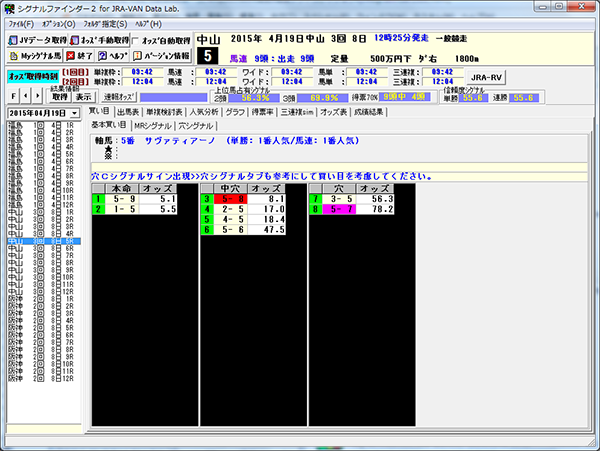
Task: Click the 取得 result info button
Action: [60, 97]
